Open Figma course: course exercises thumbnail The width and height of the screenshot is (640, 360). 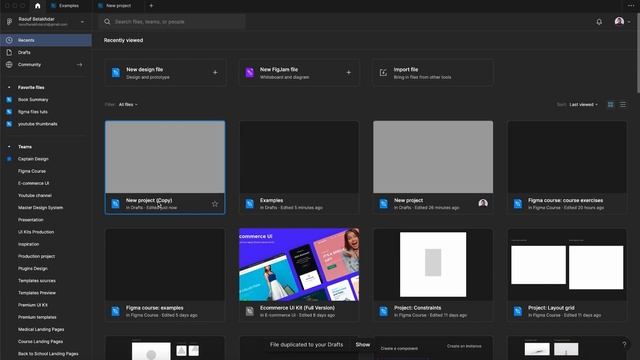click(567, 157)
